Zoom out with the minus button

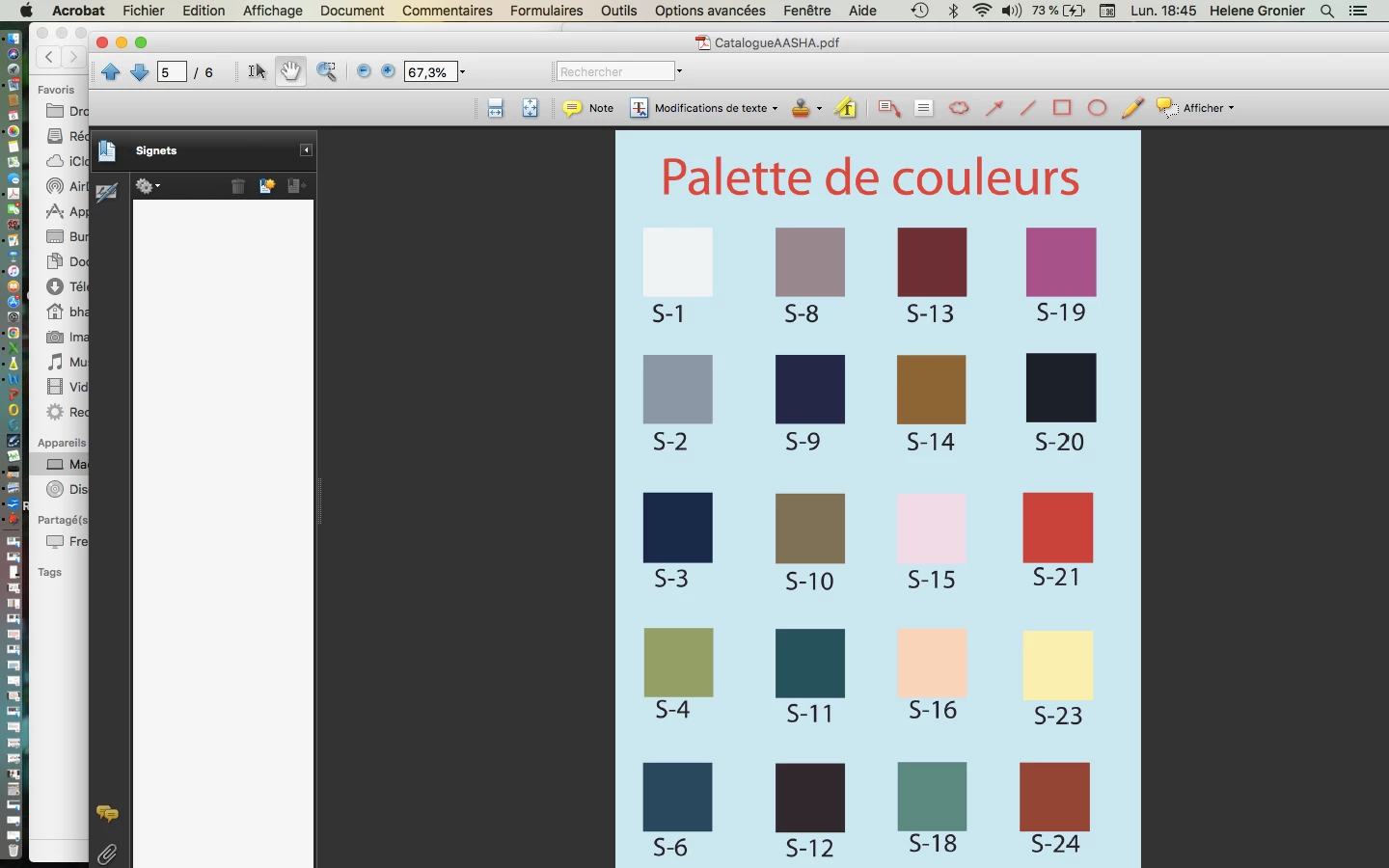[x=364, y=71]
